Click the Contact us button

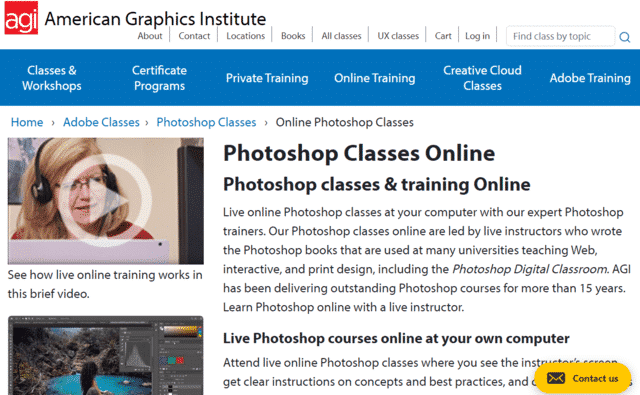pos(582,378)
